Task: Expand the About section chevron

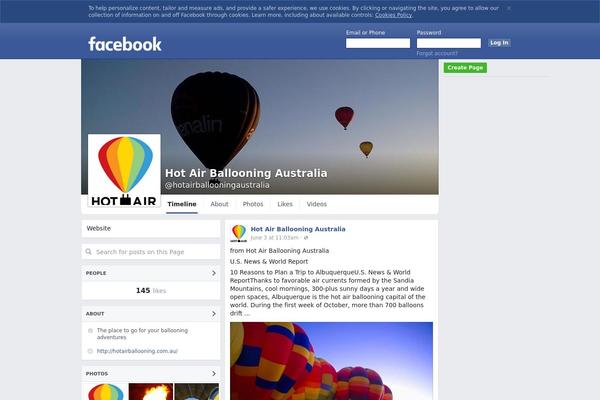Action: [x=214, y=313]
